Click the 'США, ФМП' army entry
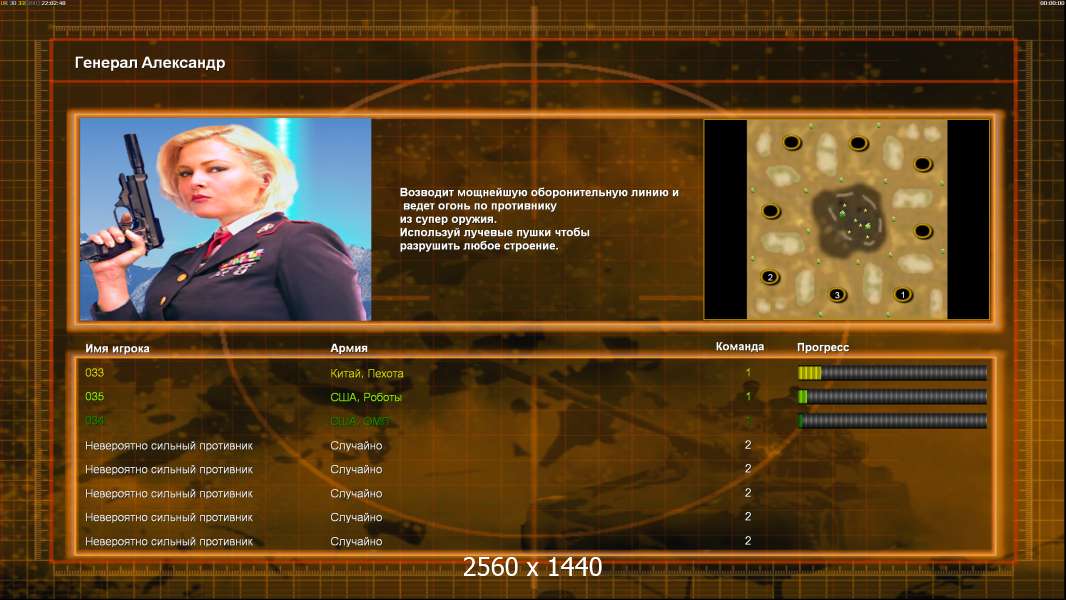This screenshot has width=1066, height=600. coord(360,421)
